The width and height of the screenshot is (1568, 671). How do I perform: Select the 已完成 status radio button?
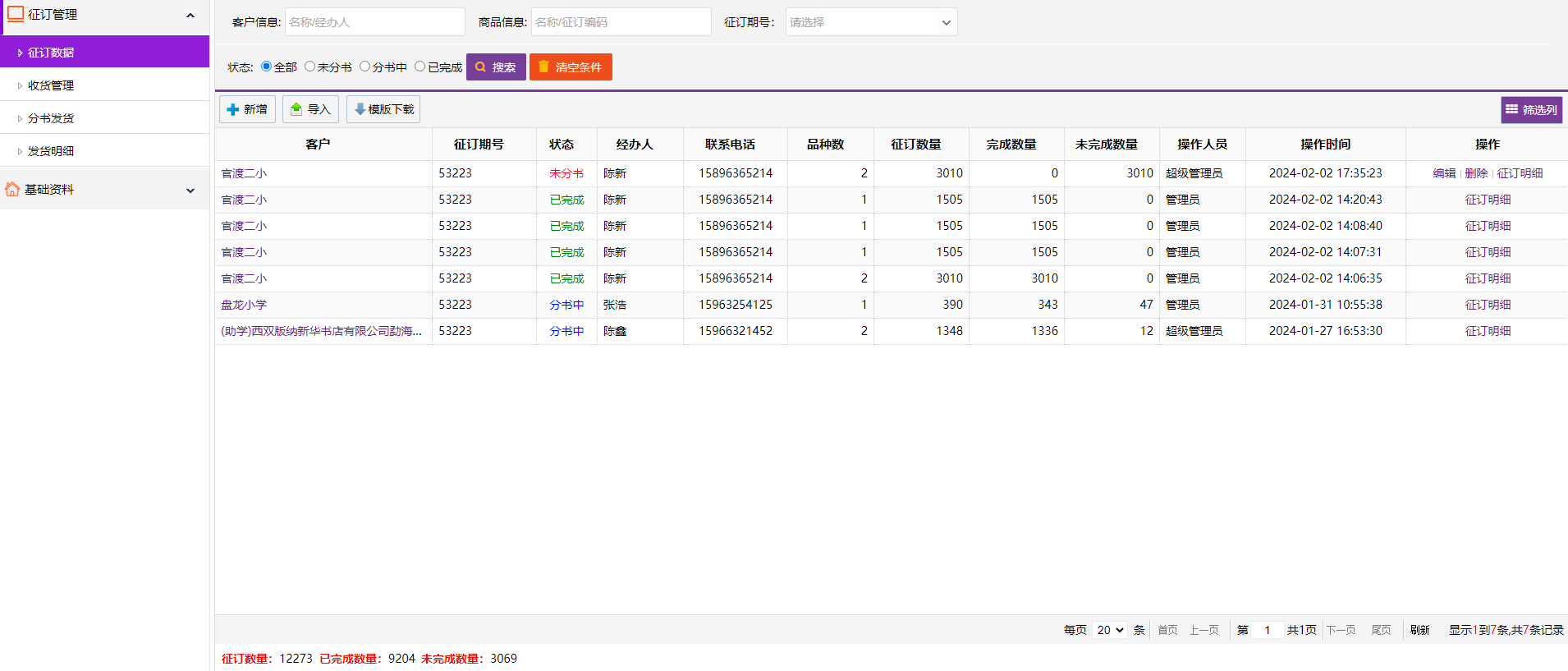click(420, 67)
